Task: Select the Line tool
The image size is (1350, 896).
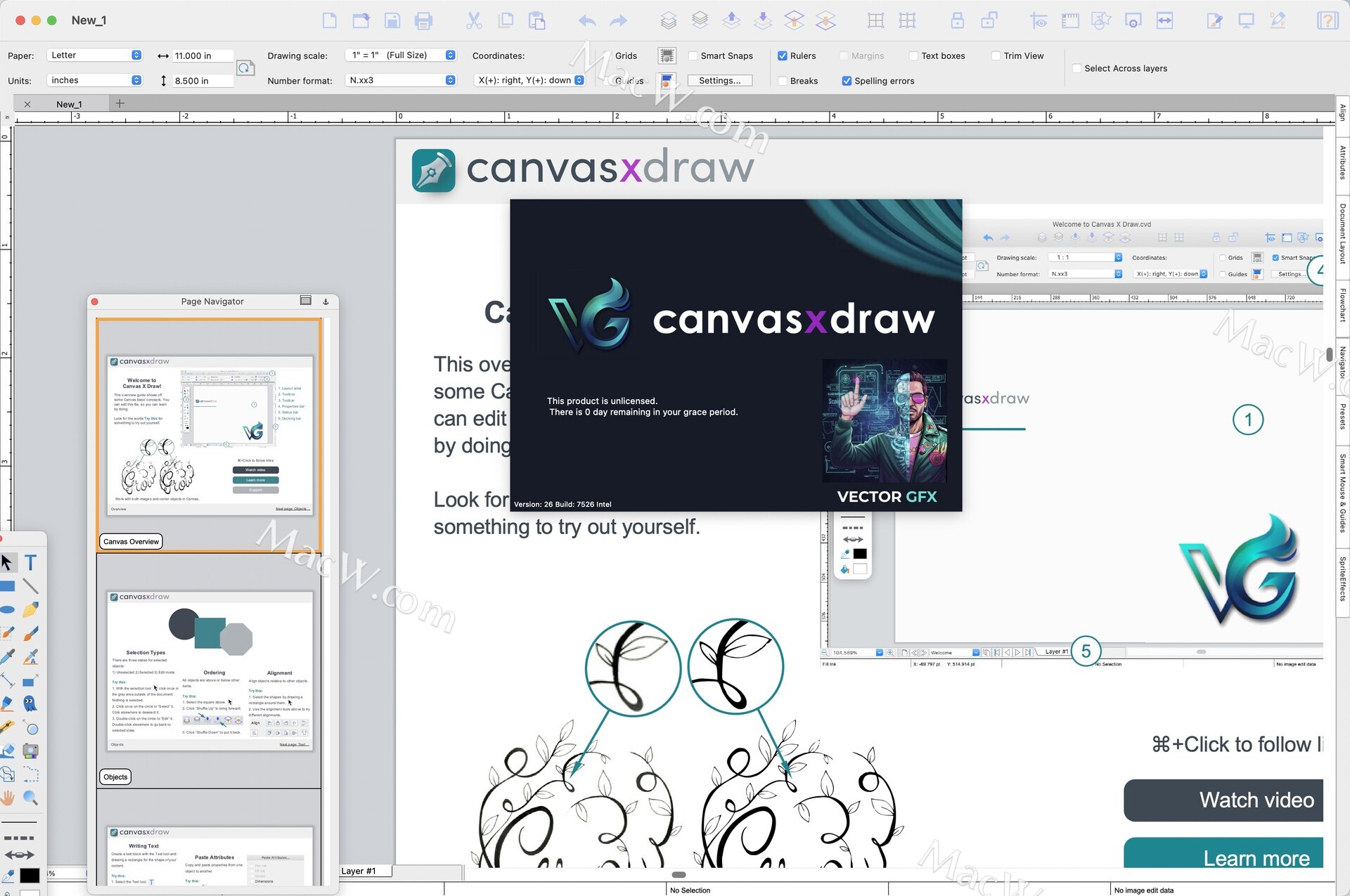Action: tap(30, 586)
